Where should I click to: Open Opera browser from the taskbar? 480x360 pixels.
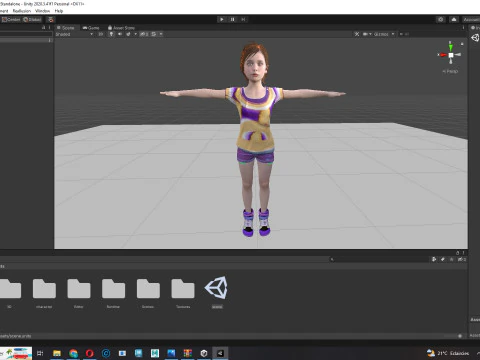click(90, 353)
